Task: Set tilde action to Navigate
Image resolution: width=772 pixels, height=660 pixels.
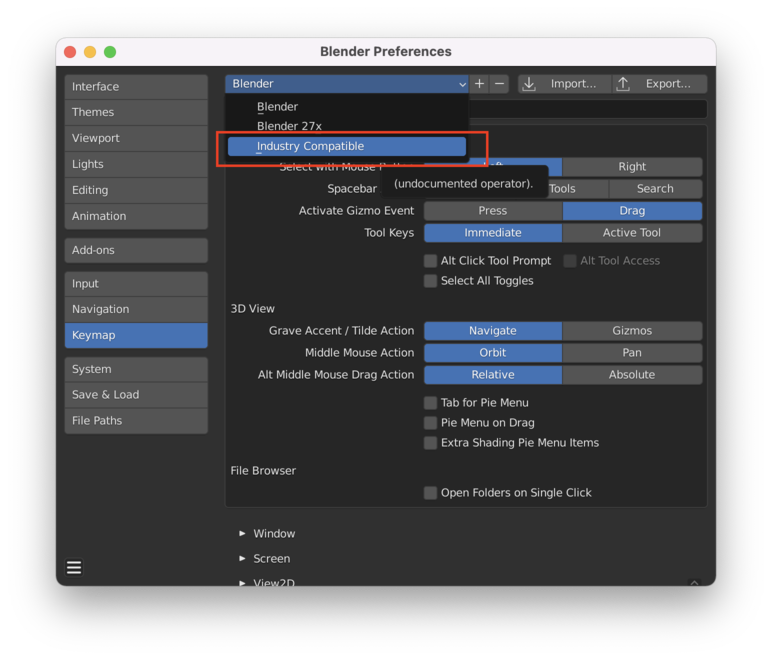Action: tap(493, 331)
